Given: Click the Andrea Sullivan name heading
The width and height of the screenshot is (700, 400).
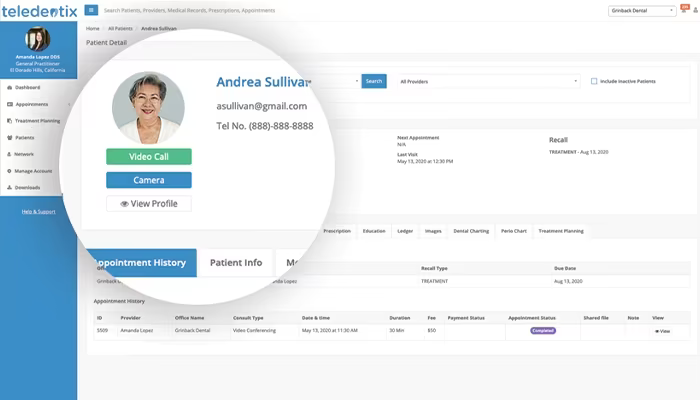Looking at the screenshot, I should tap(264, 82).
